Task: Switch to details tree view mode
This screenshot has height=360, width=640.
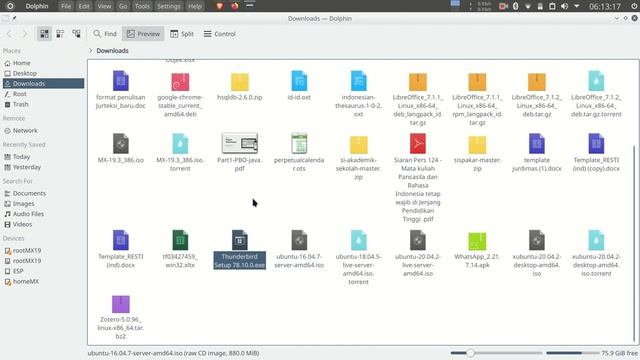Action: tap(76, 34)
